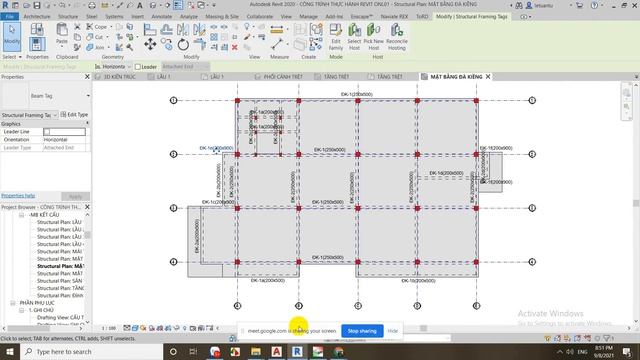Click the Cope geometry tool
The image size is (640, 360).
tap(97, 27)
